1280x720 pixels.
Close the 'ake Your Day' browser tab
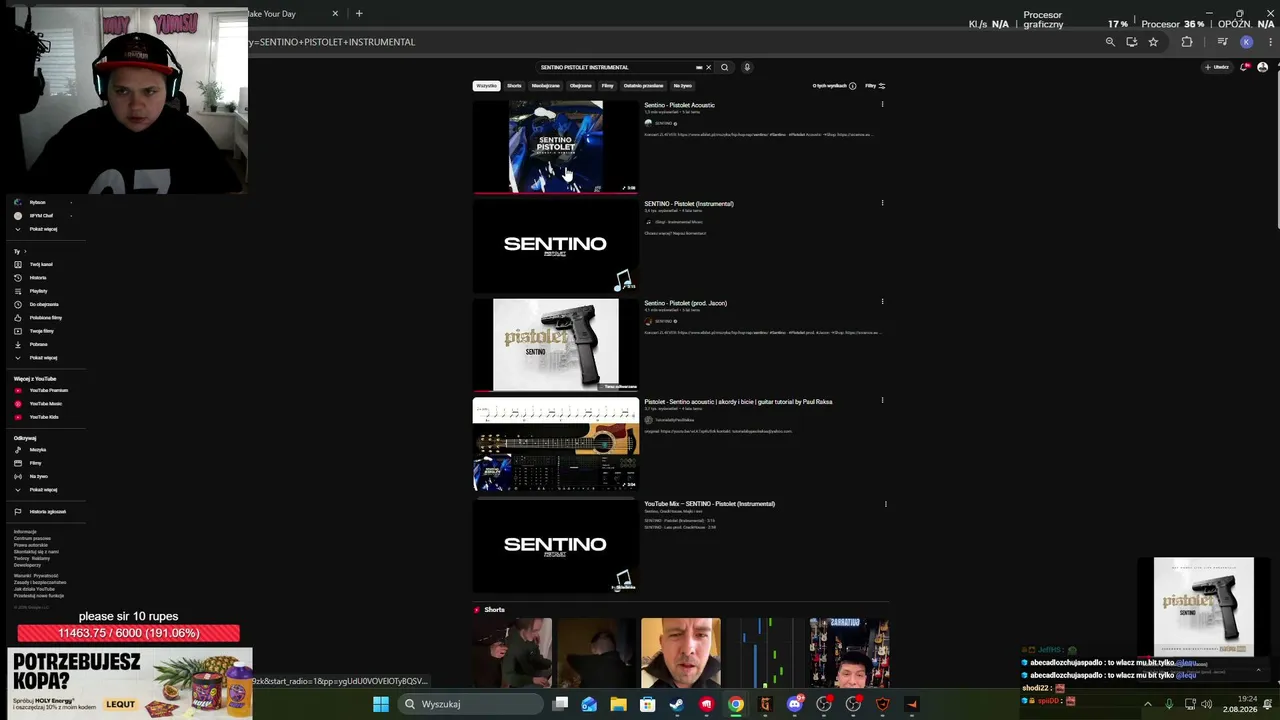(x=335, y=14)
